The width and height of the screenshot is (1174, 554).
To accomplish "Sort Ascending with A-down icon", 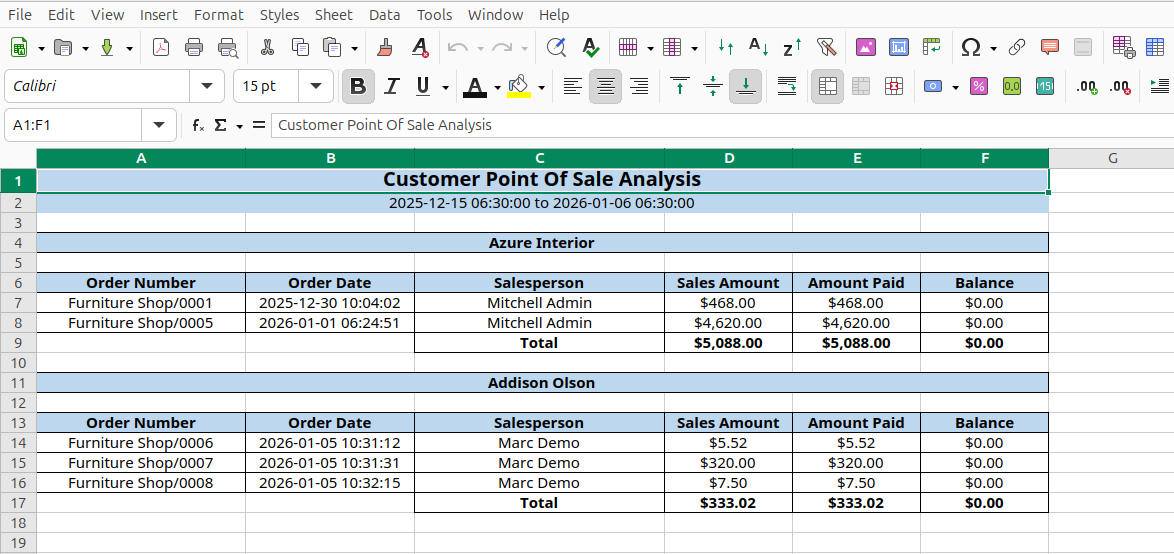I will click(x=759, y=48).
